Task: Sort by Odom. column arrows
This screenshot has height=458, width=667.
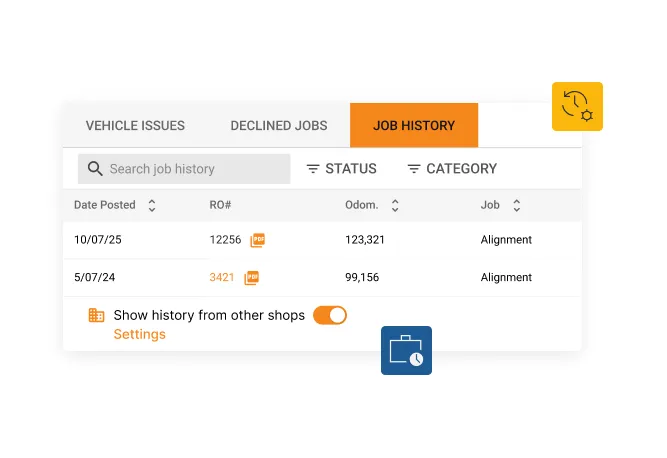Action: [395, 205]
